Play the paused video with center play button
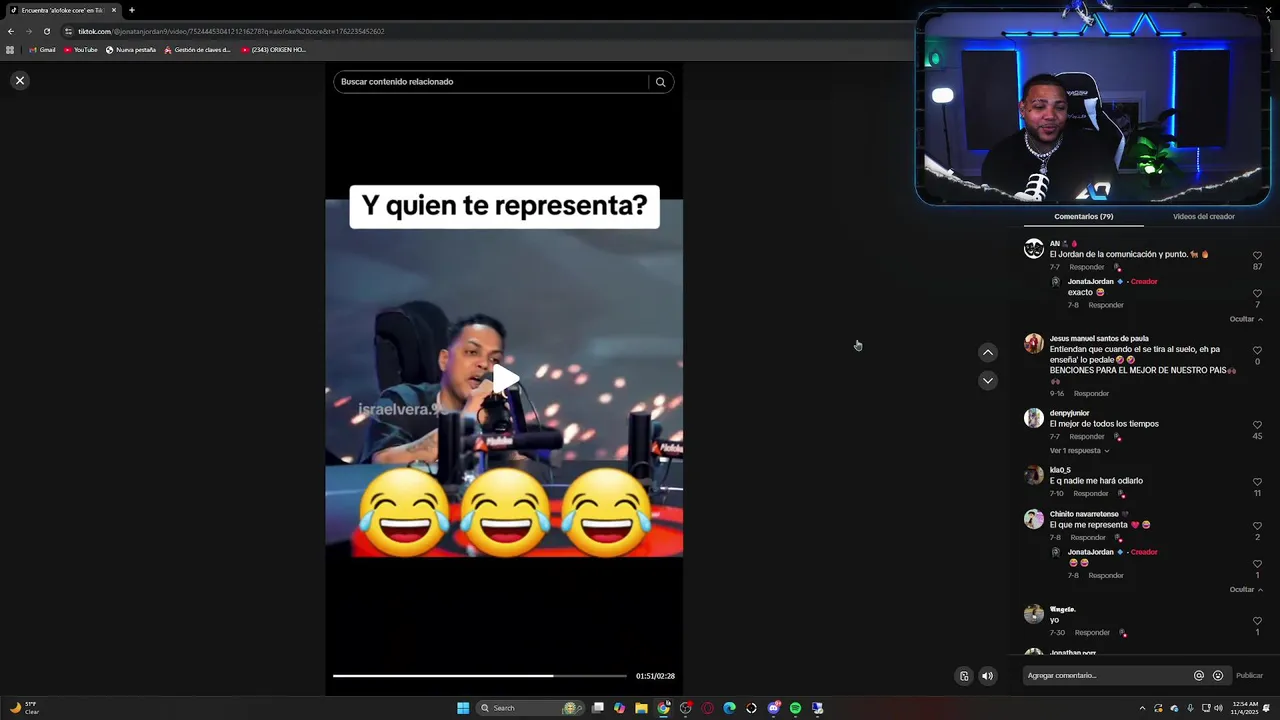 (505, 379)
